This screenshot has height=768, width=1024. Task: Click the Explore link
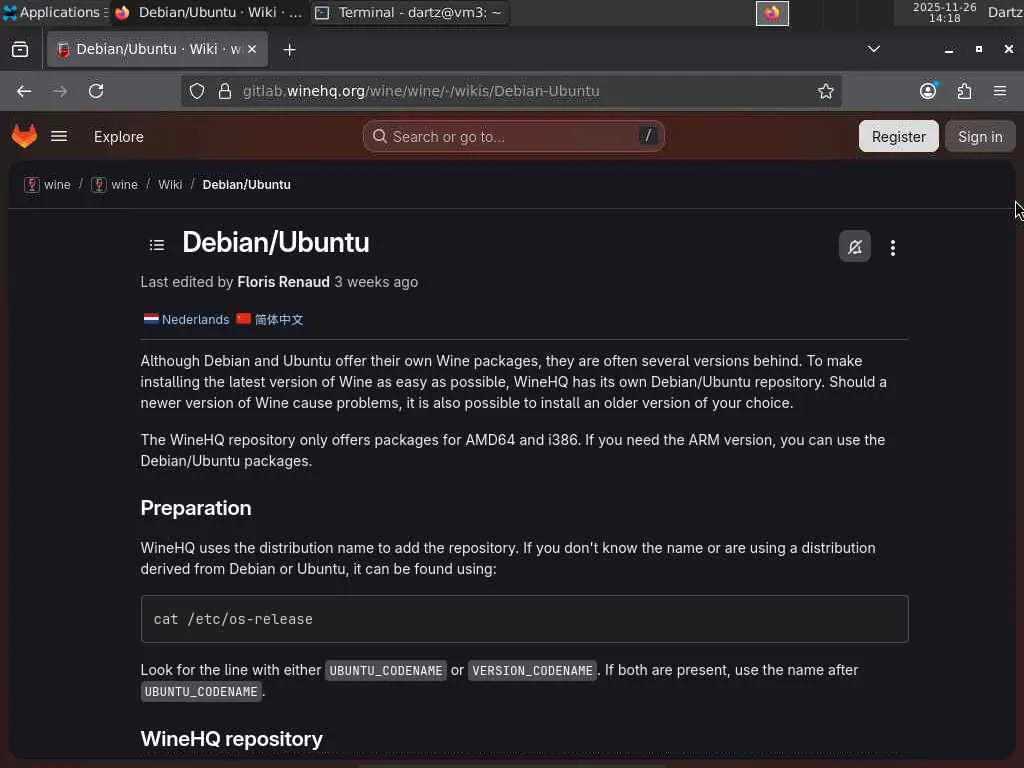click(118, 136)
